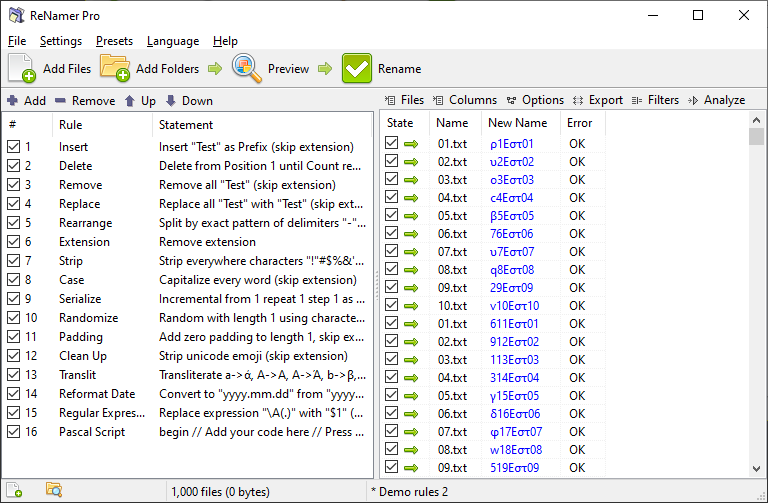Viewport: 768px width, 503px height.
Task: Click the status bar folder search icon
Action: [54, 490]
